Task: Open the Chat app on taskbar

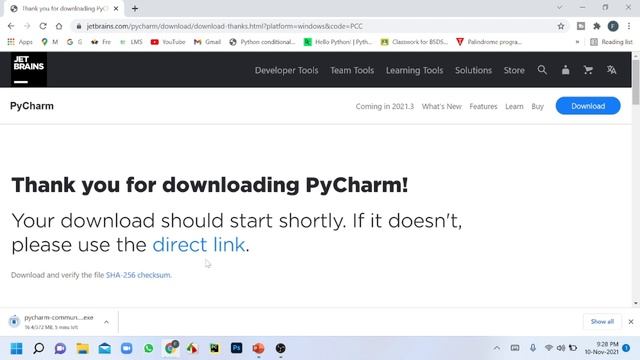Action: pos(60,348)
